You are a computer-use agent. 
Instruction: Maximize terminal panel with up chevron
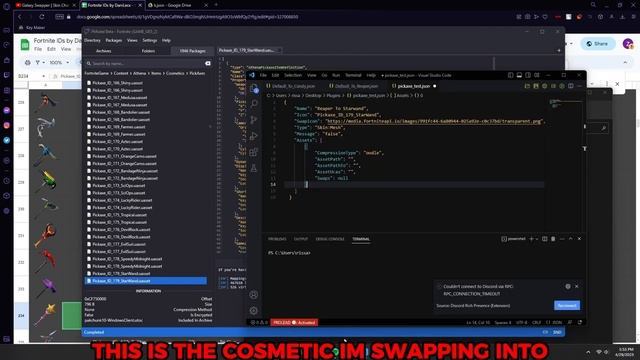pyautogui.click(x=571, y=239)
